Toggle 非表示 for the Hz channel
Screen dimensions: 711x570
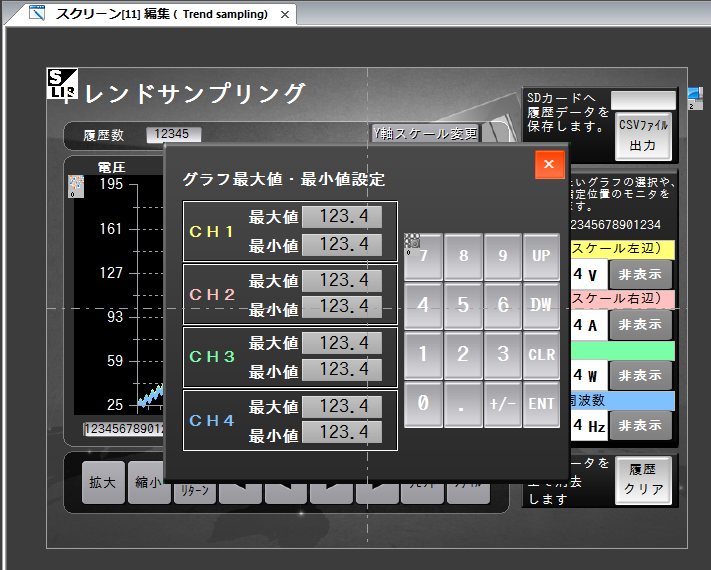coord(640,426)
